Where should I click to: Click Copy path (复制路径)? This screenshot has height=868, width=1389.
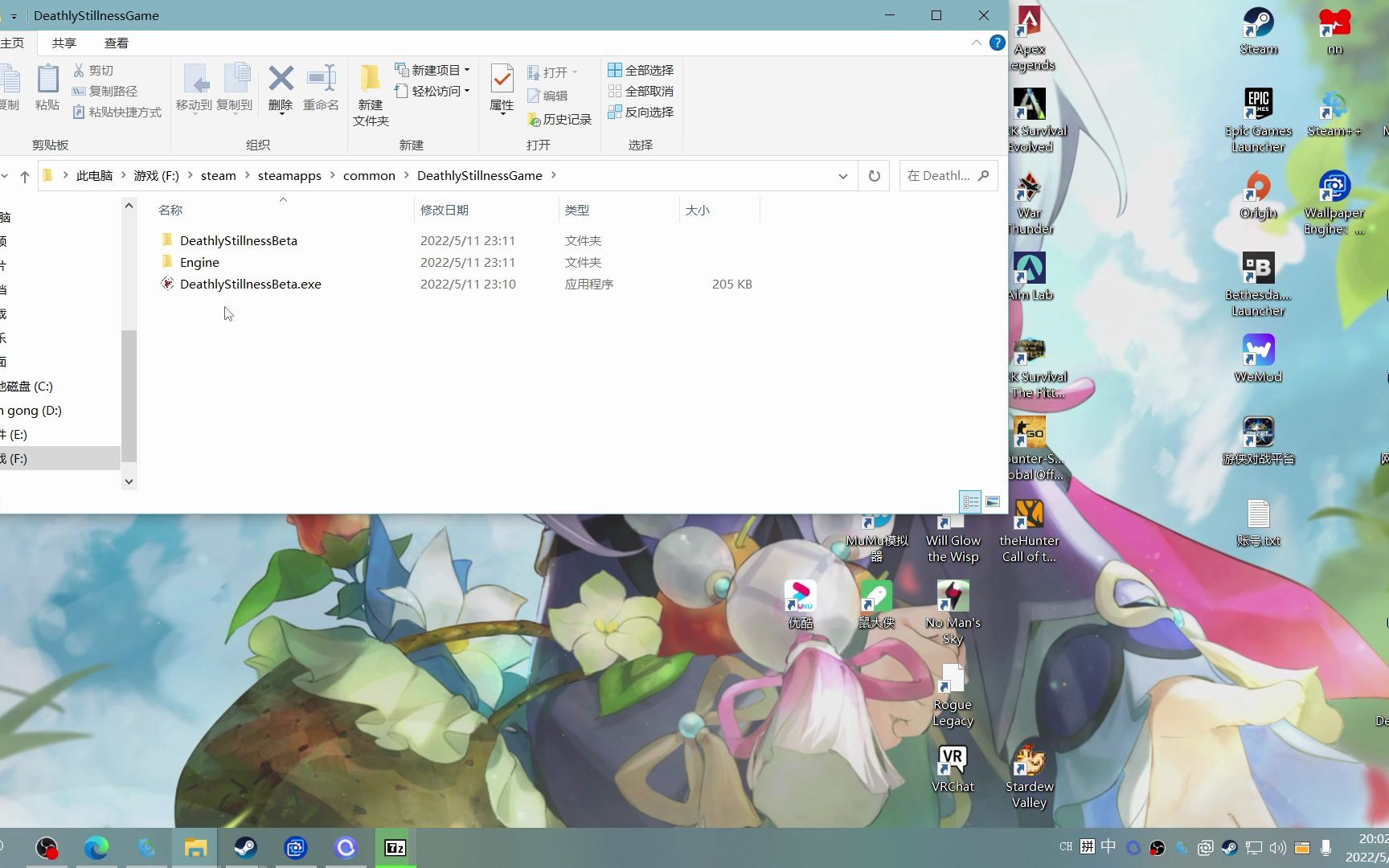104,91
